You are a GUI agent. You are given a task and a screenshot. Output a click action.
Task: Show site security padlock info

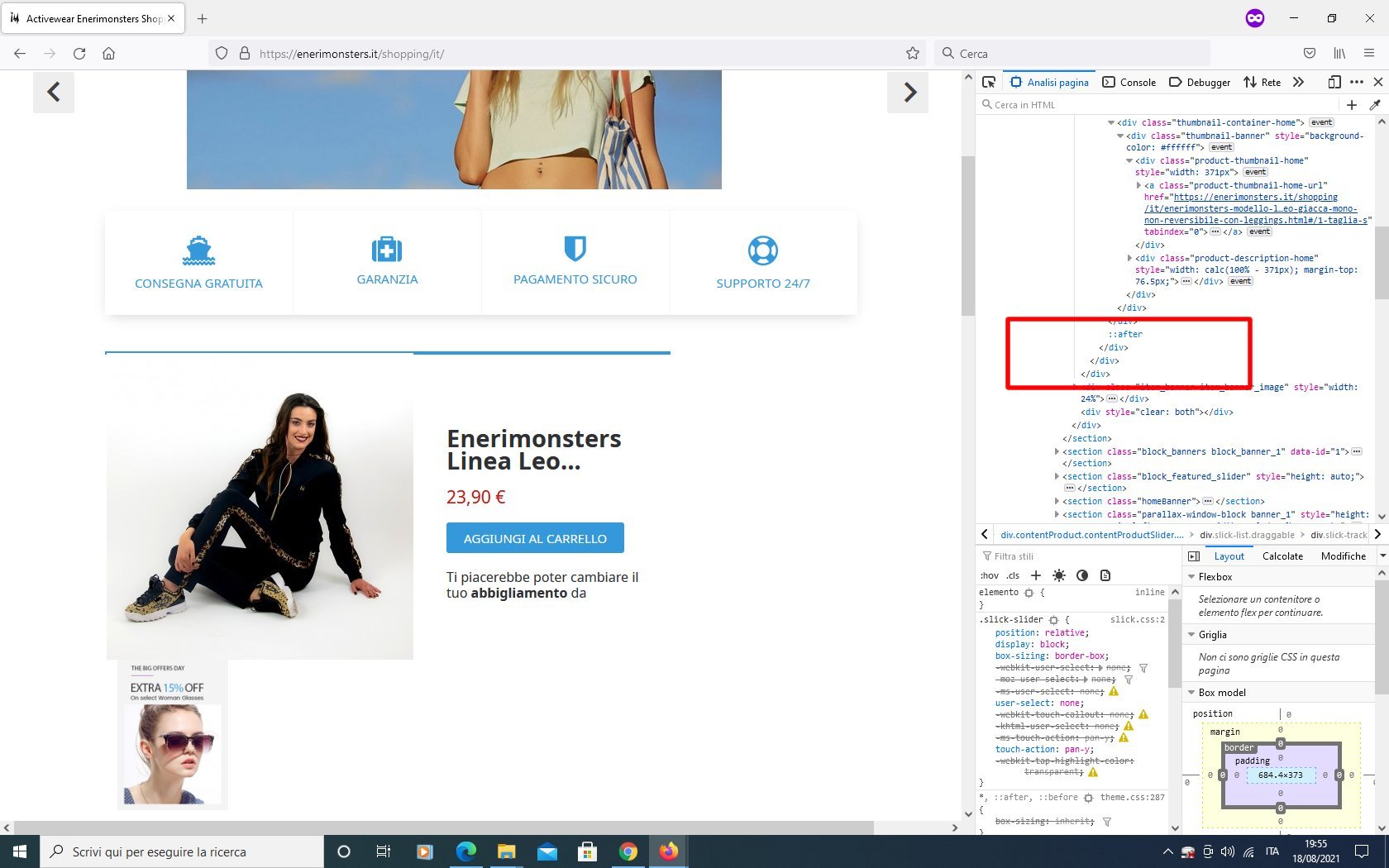pyautogui.click(x=245, y=54)
